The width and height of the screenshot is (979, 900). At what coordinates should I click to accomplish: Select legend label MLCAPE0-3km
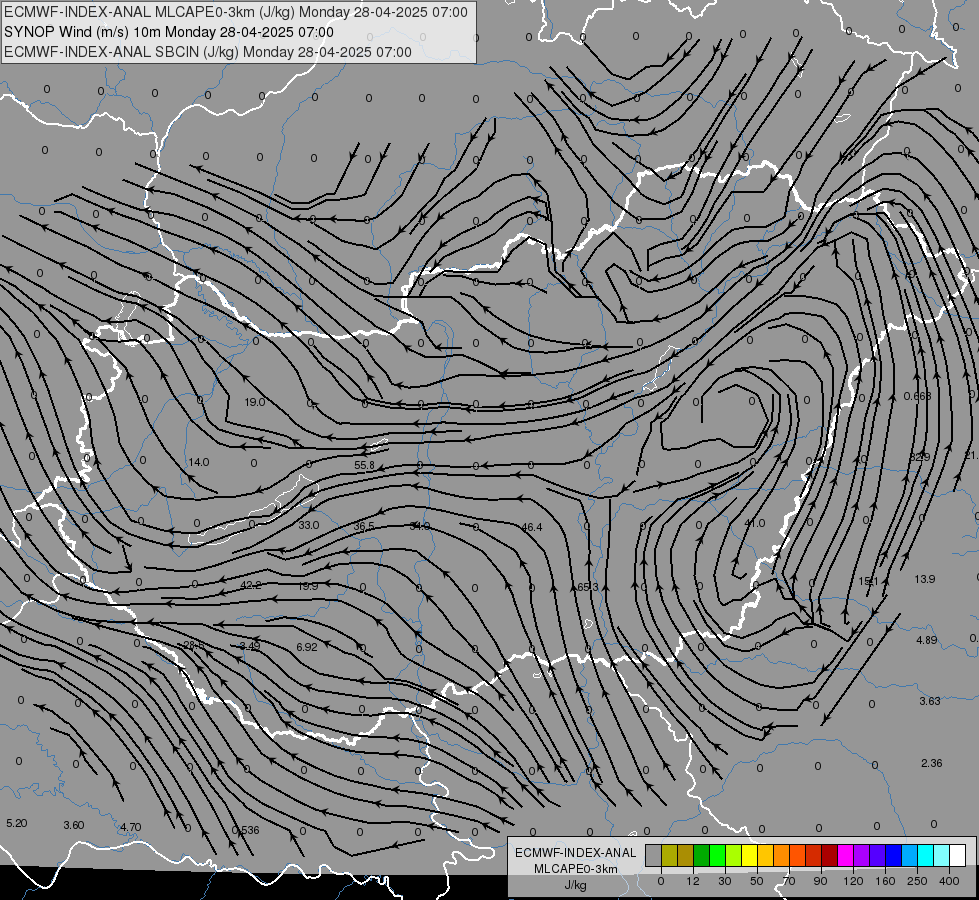coord(575,869)
